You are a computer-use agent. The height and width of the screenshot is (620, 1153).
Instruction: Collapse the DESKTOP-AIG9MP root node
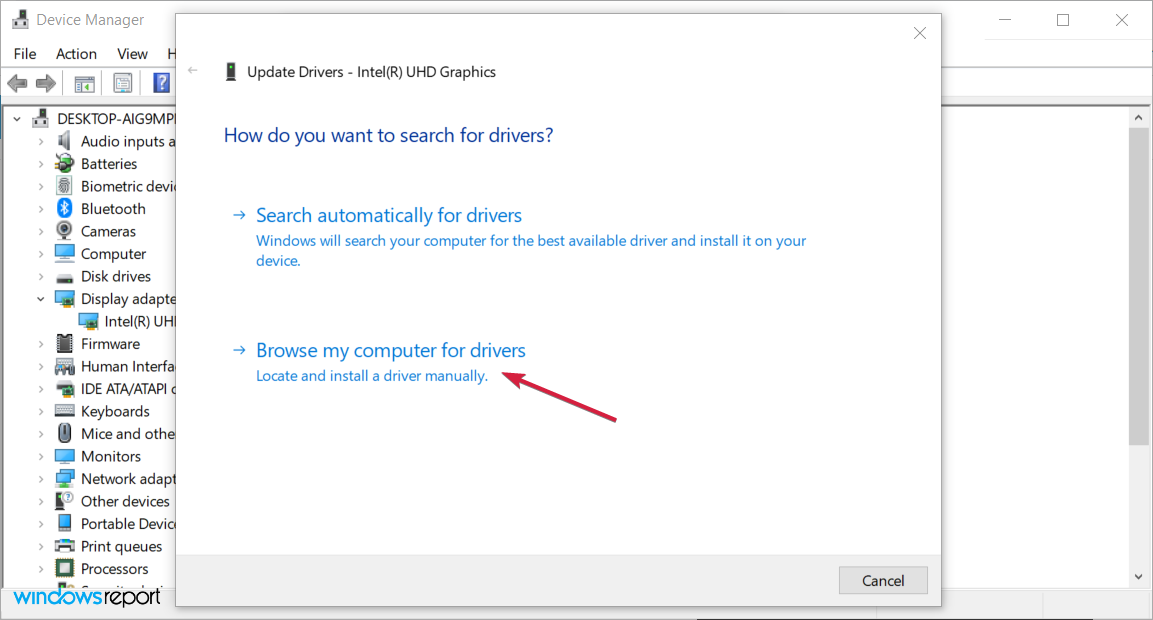[x=17, y=118]
